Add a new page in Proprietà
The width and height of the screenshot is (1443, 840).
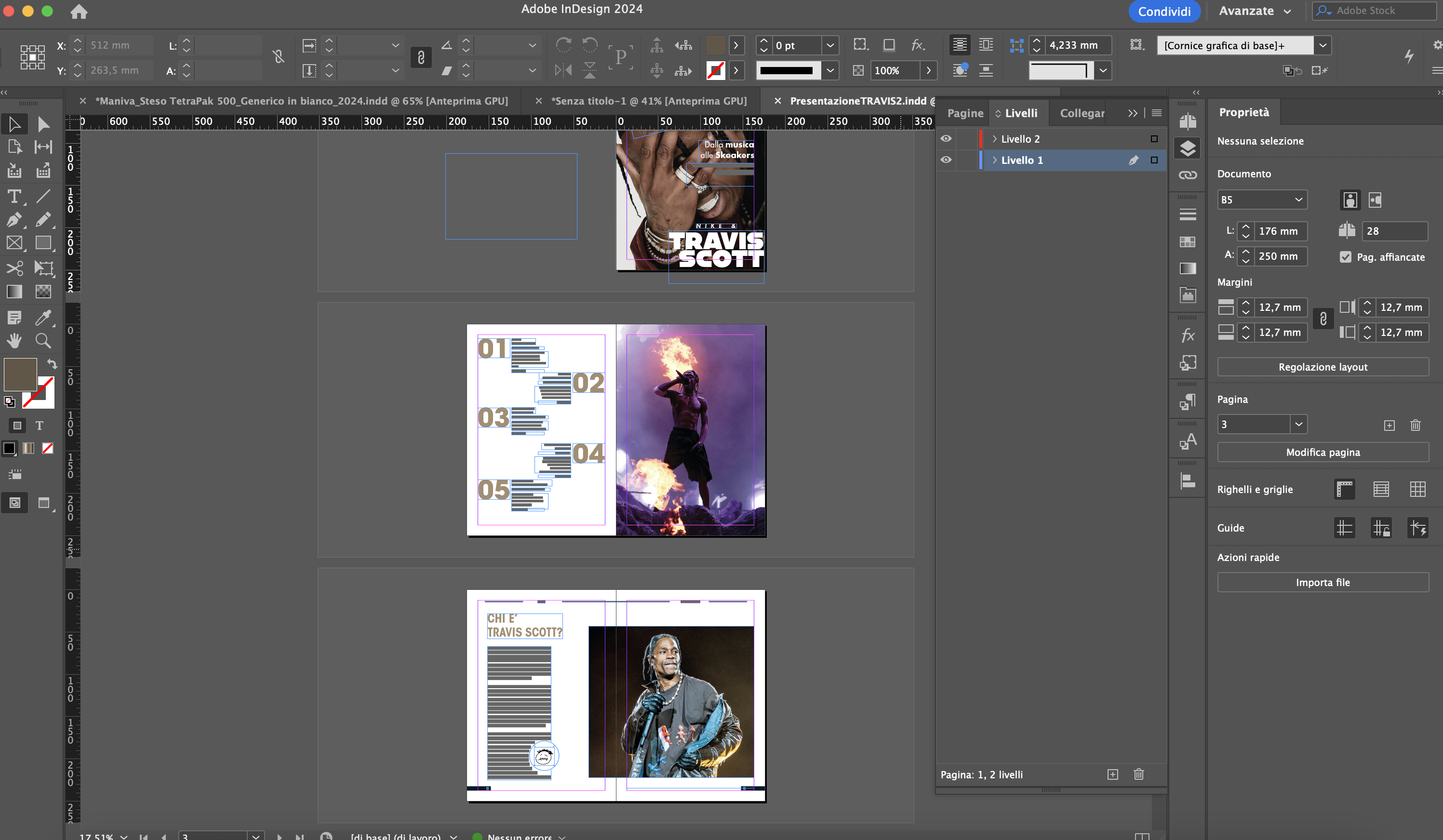tap(1389, 425)
